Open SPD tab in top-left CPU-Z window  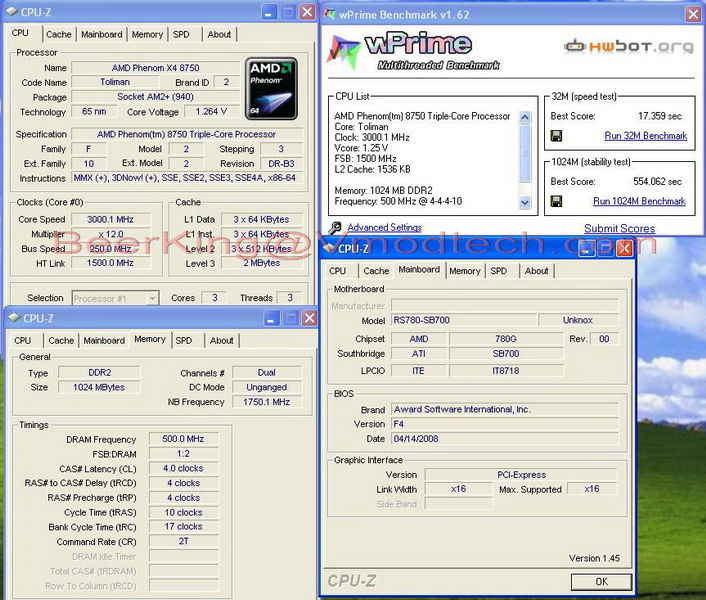pyautogui.click(x=181, y=34)
